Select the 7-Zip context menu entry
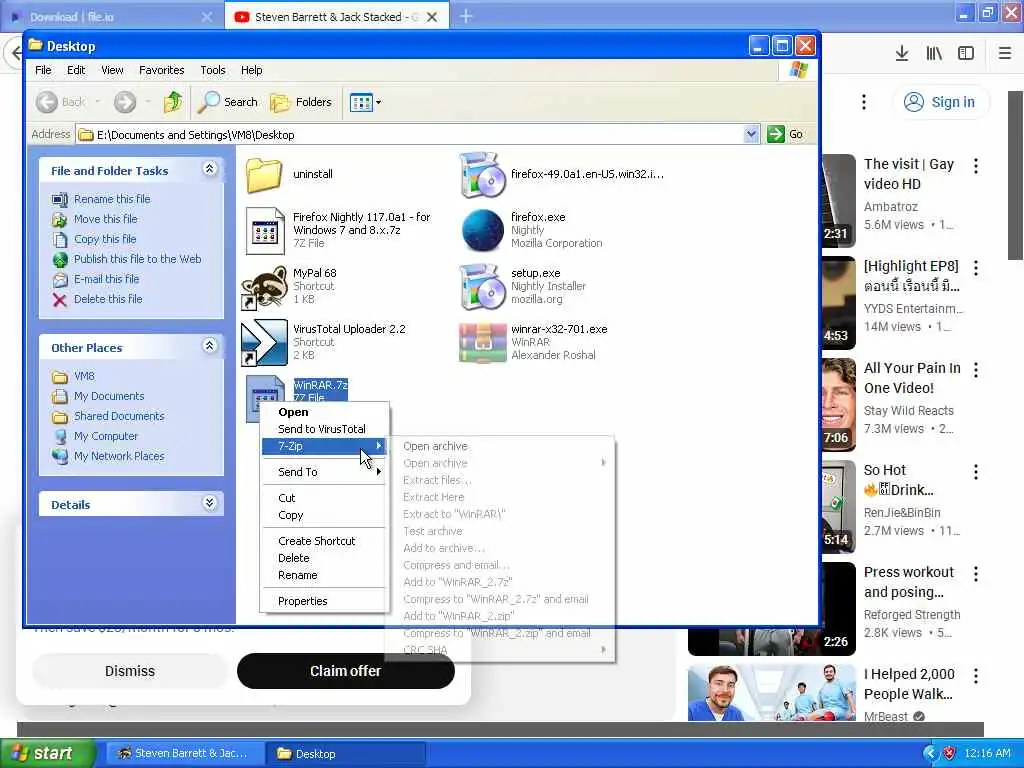This screenshot has height=768, width=1024. pos(325,446)
